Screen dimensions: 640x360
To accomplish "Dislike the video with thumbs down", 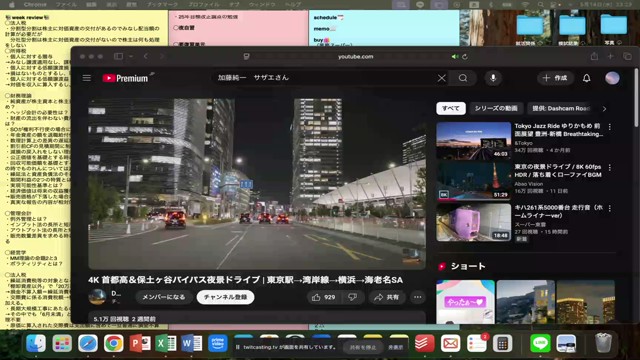I will point(353,297).
